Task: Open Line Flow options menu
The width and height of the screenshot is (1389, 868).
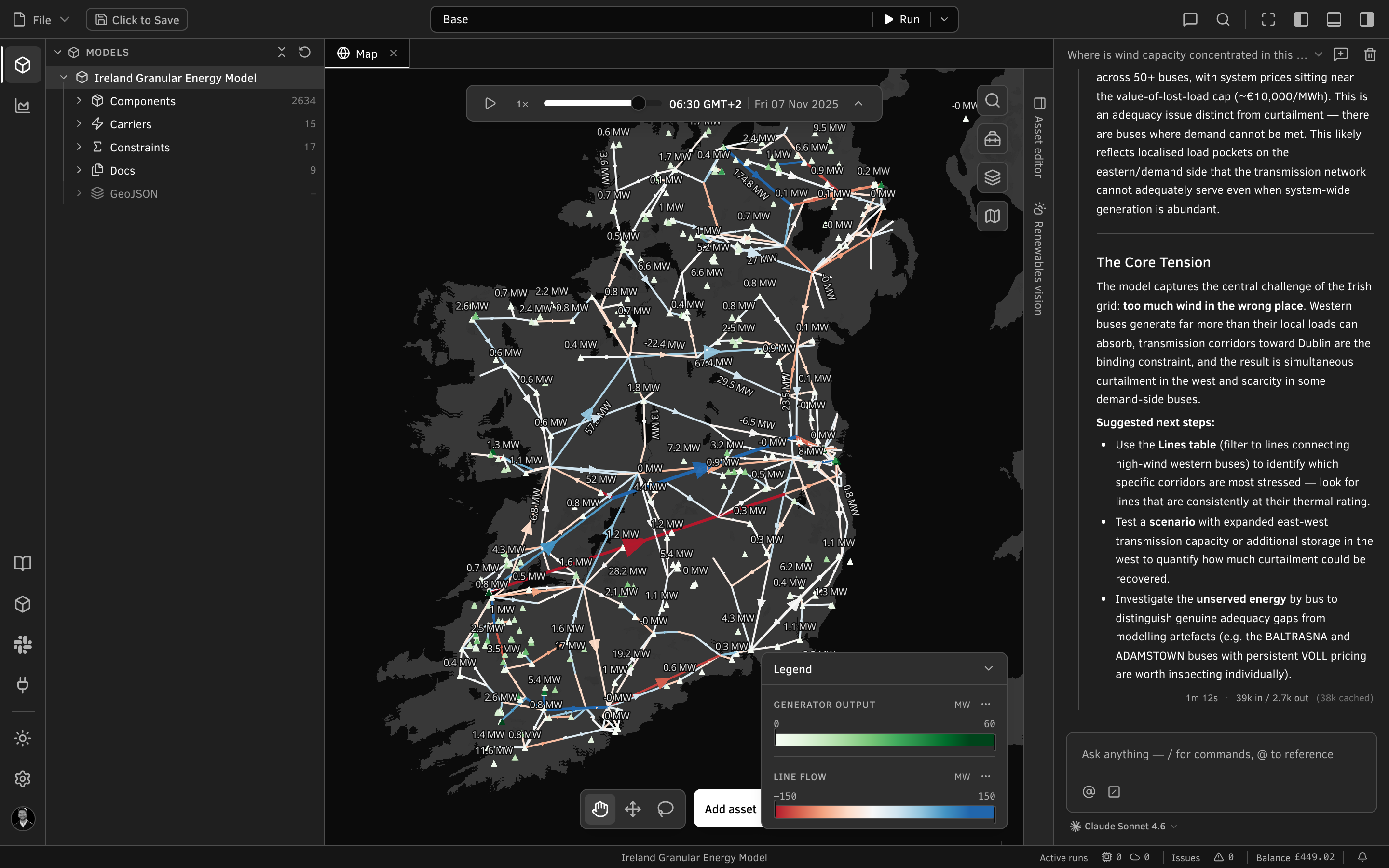Action: [x=985, y=777]
